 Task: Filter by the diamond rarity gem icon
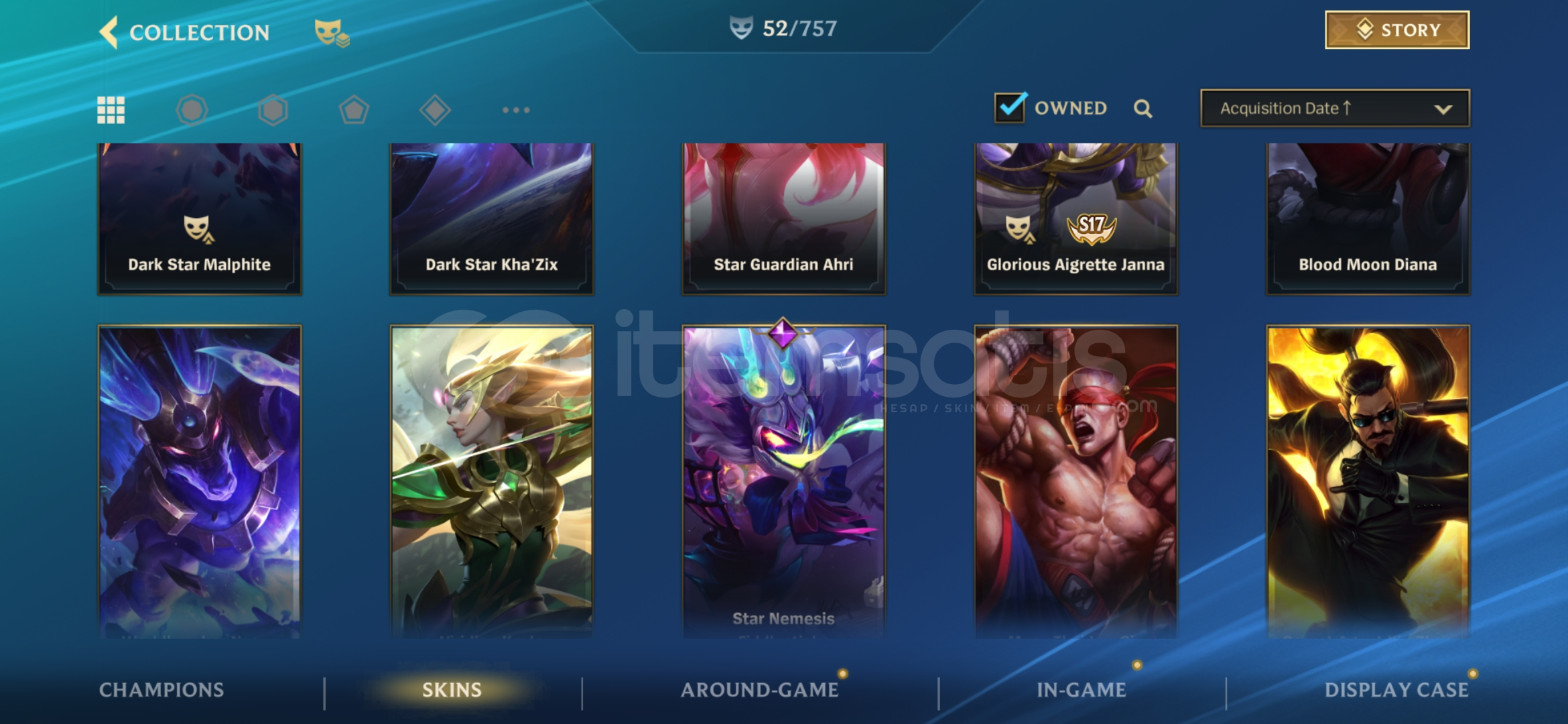435,110
